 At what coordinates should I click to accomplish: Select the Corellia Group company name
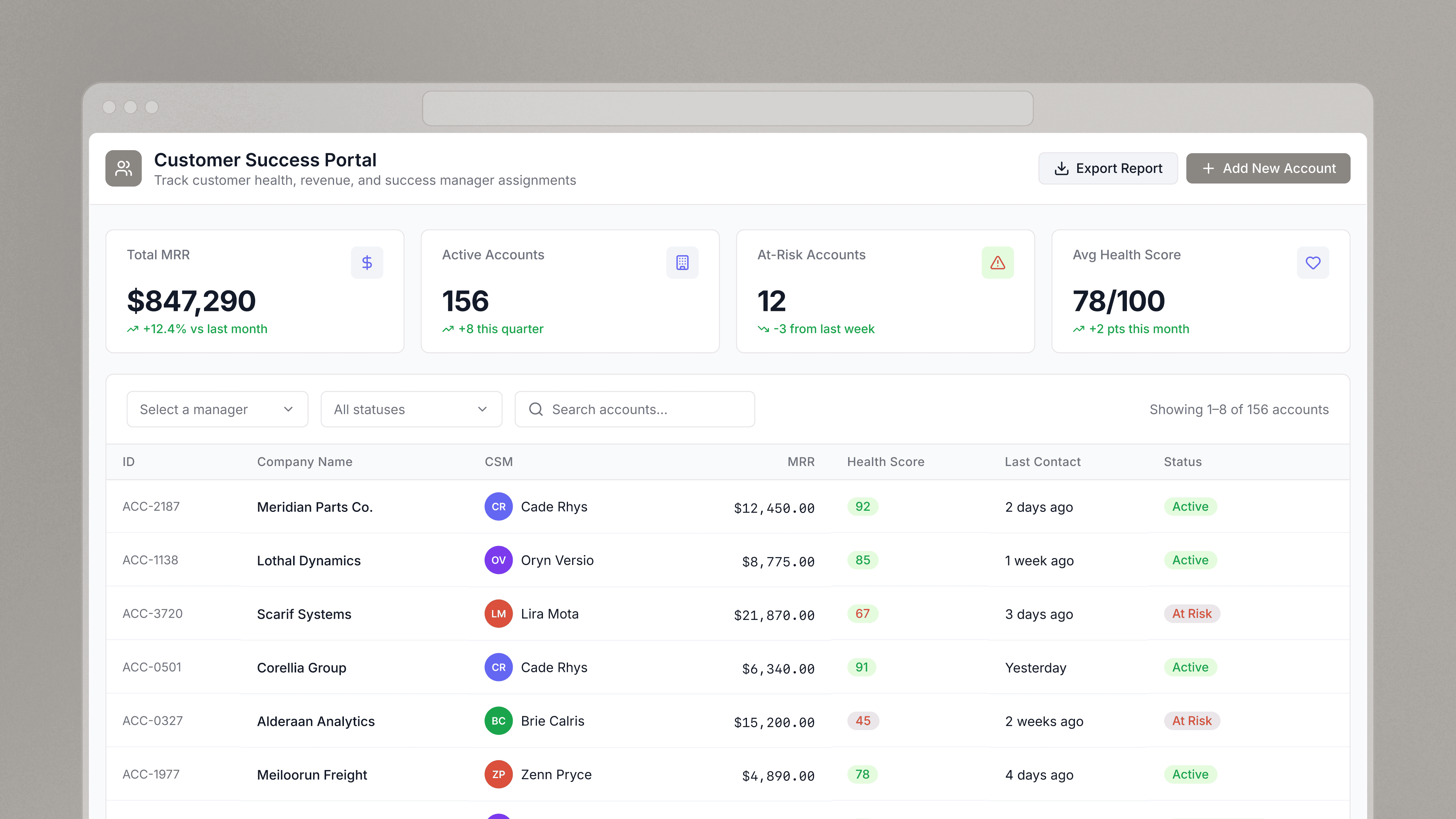[x=301, y=668]
